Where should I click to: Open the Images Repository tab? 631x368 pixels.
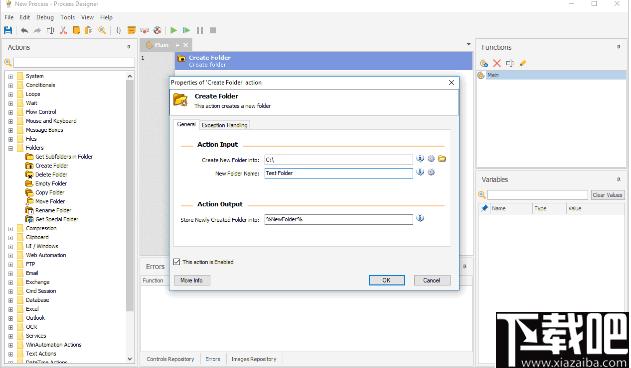254,359
